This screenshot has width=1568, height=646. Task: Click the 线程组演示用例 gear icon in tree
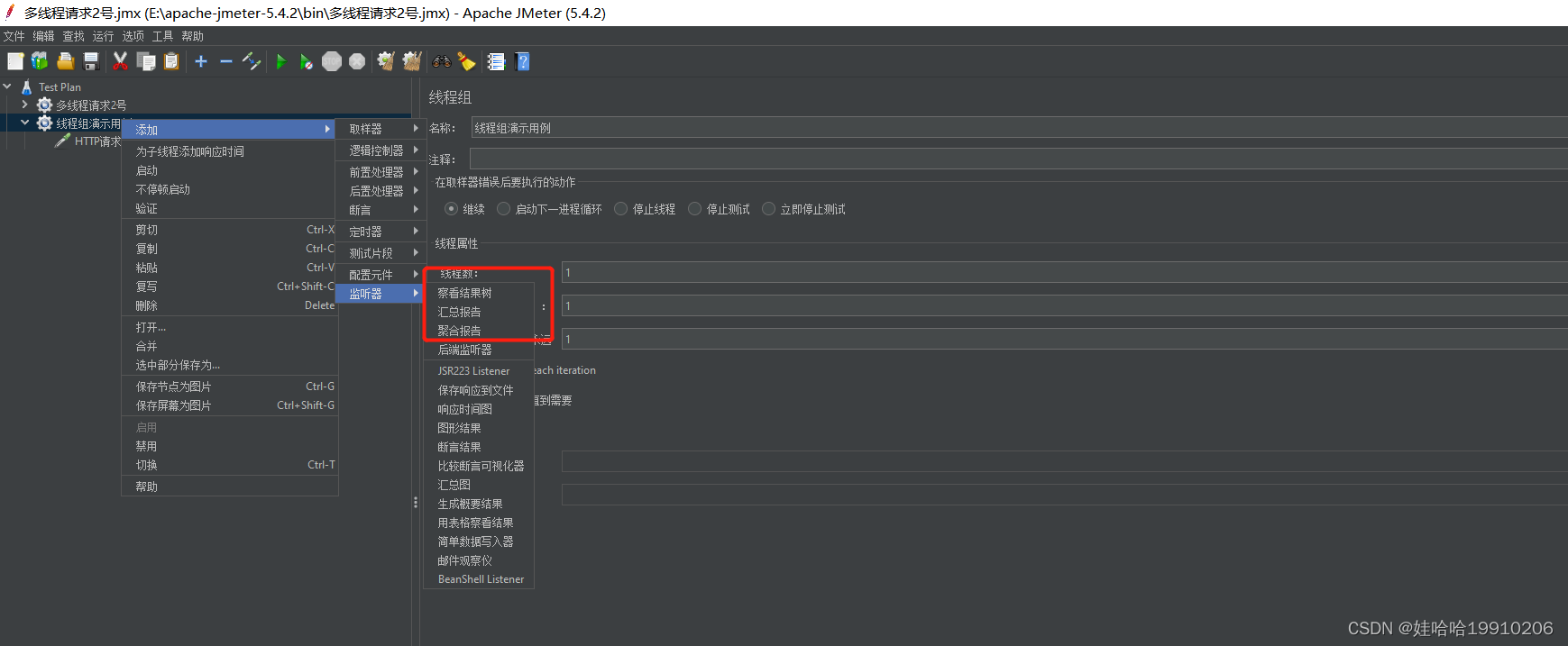(x=44, y=123)
